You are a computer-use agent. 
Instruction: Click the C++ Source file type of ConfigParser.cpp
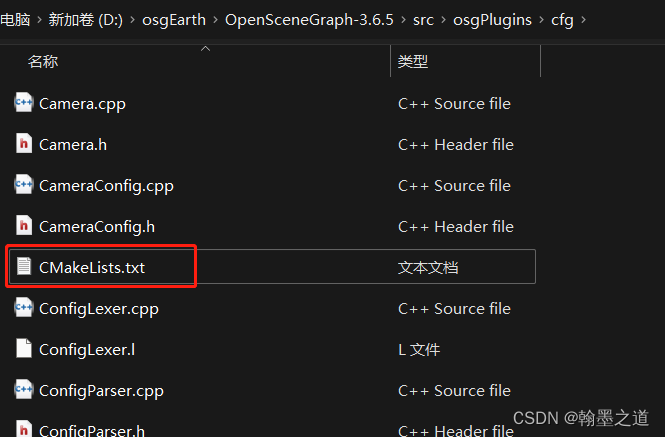click(454, 391)
